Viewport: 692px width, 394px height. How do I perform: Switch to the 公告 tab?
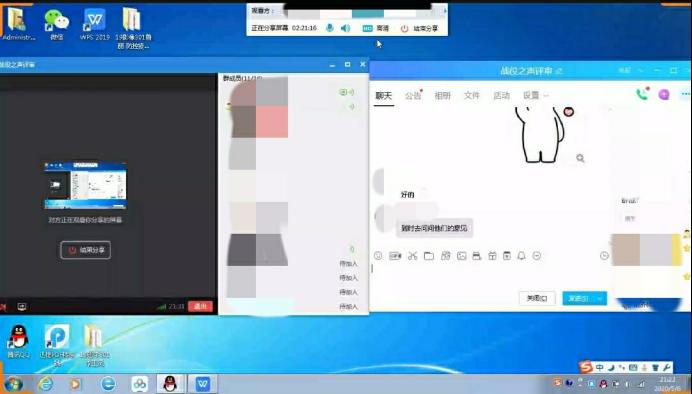pyautogui.click(x=413, y=95)
